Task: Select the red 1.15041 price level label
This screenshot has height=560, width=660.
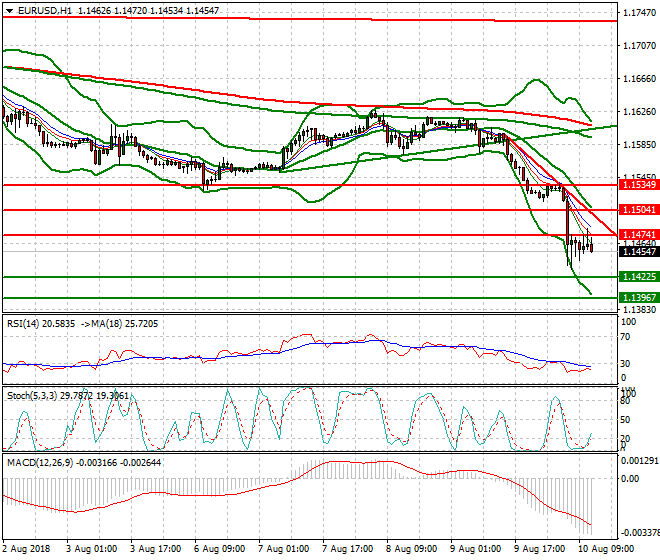Action: tap(639, 210)
